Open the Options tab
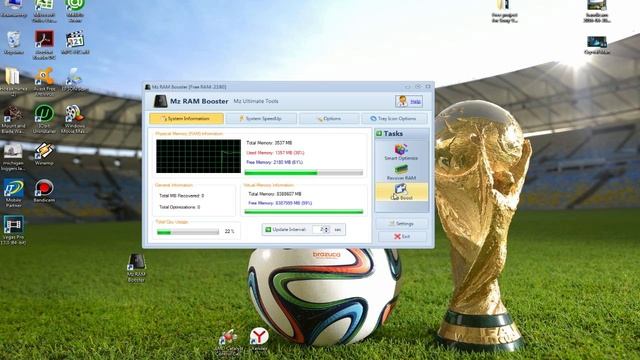 tap(329, 118)
